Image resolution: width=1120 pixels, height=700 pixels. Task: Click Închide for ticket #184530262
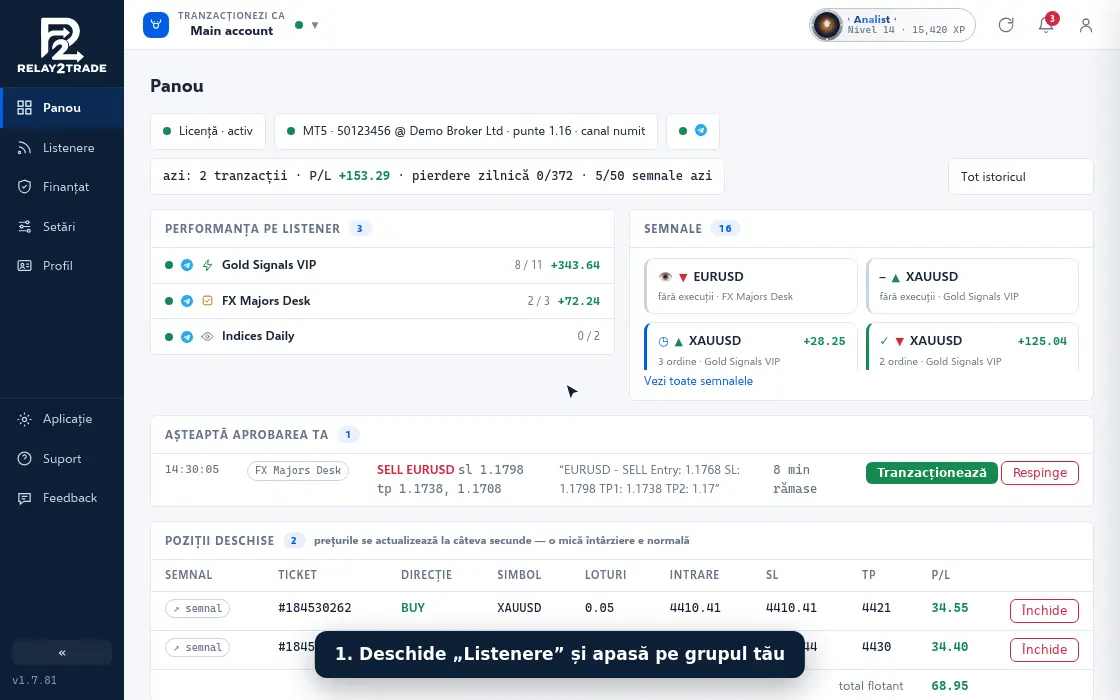click(x=1044, y=611)
